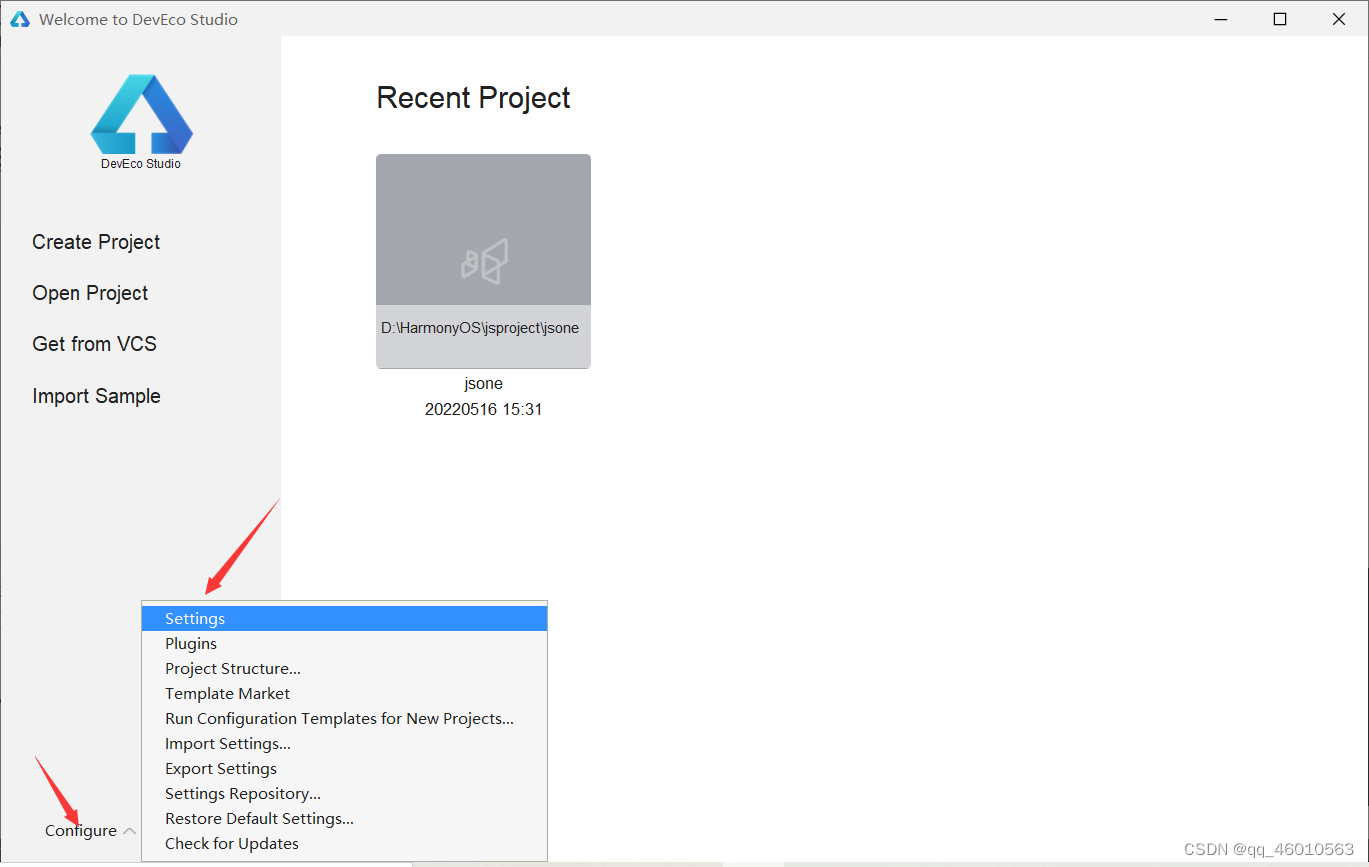Click the 20220516 15:31 timestamp

pos(484,410)
